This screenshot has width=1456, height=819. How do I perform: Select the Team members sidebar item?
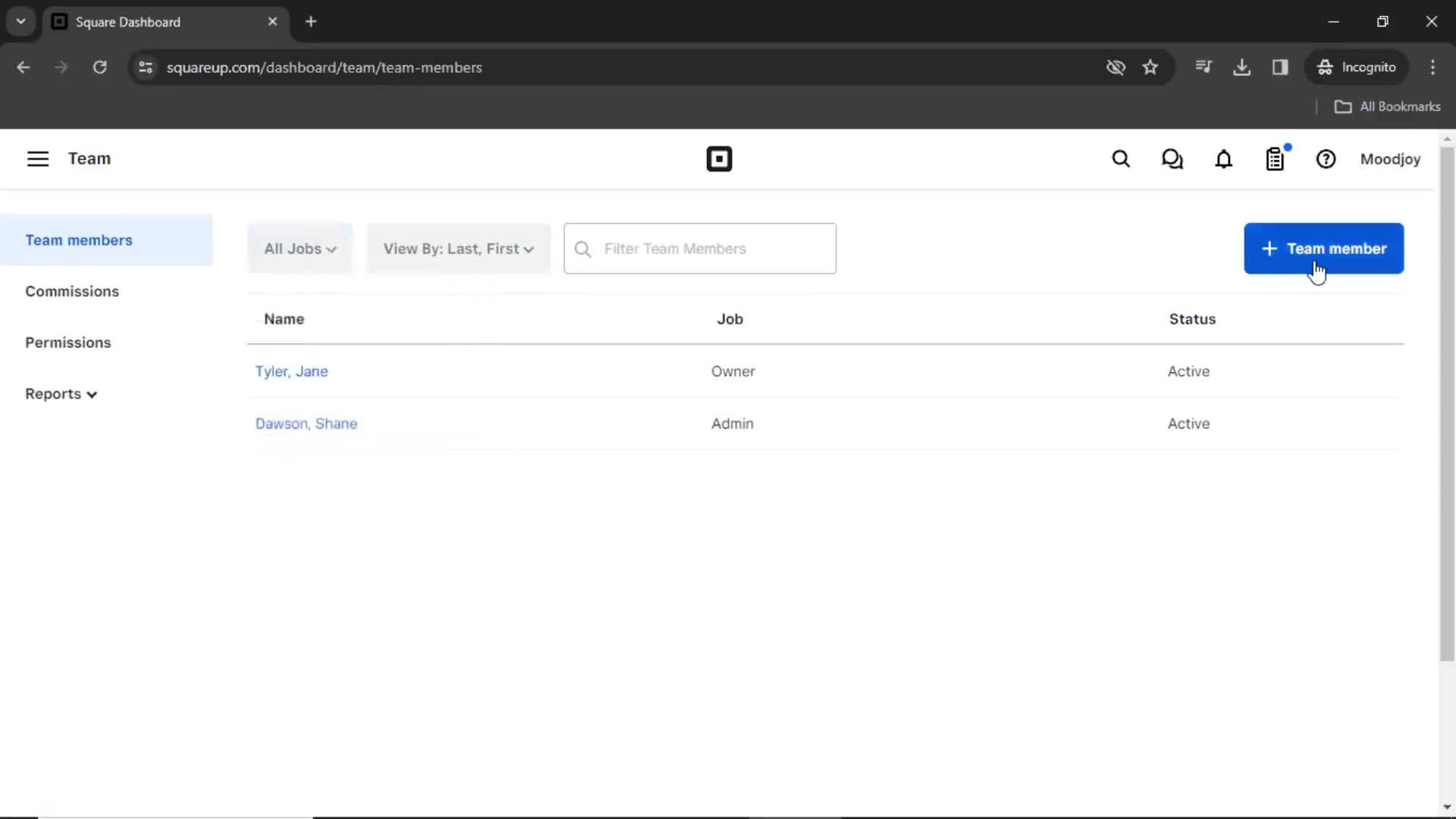click(x=79, y=240)
